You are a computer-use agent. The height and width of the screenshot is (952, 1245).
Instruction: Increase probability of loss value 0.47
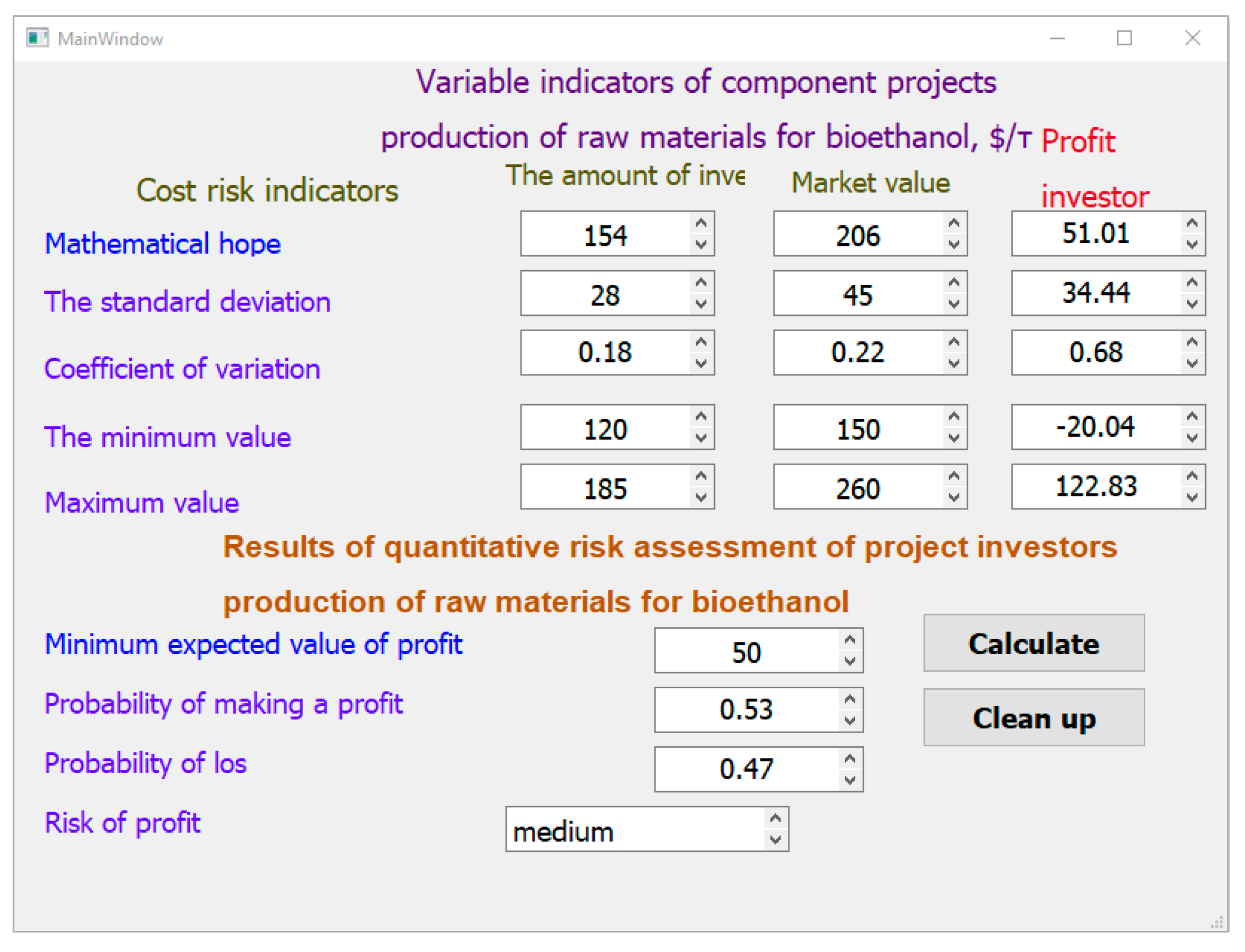[851, 759]
